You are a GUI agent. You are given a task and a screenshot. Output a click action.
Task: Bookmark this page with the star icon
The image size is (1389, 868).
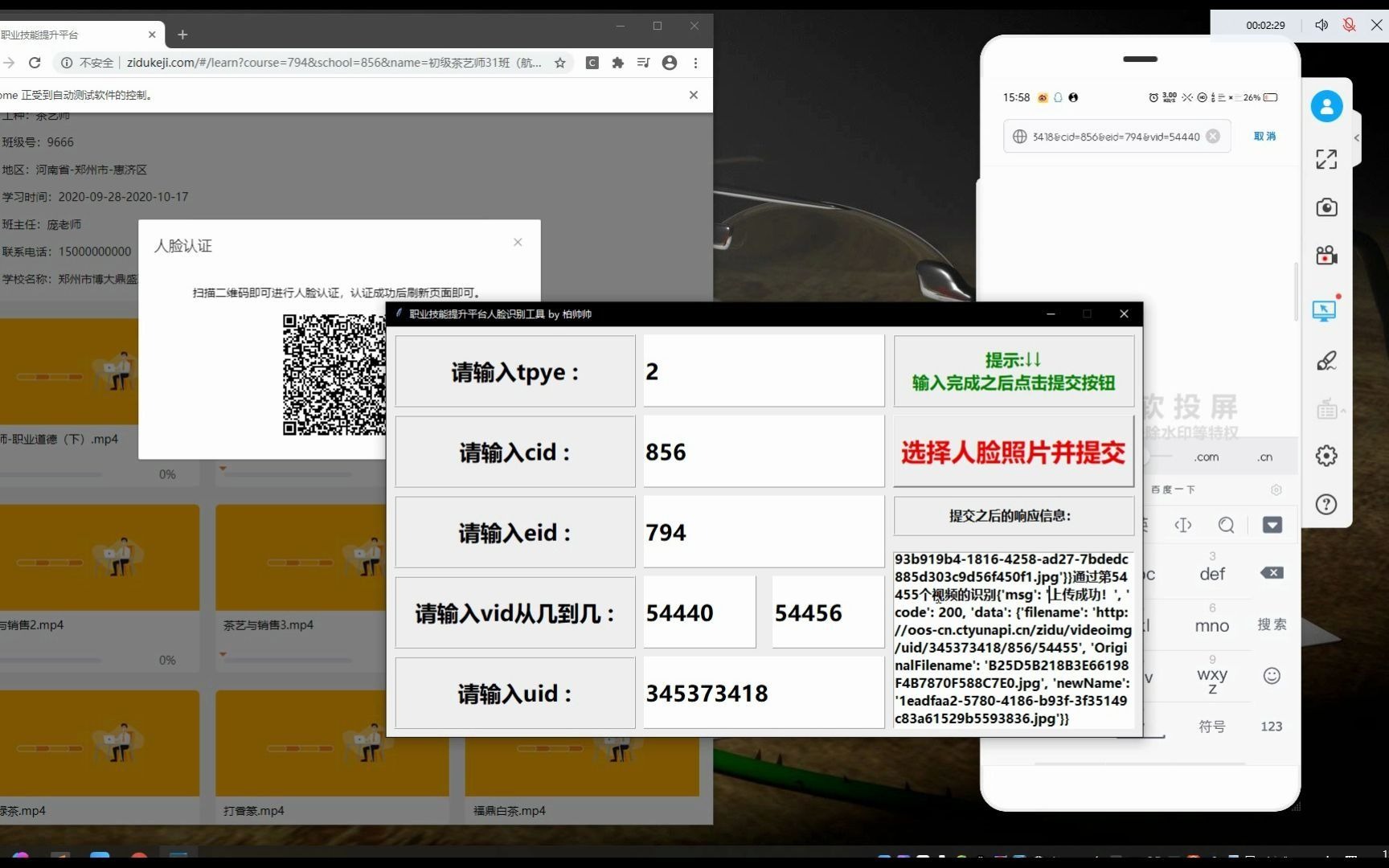[x=560, y=63]
